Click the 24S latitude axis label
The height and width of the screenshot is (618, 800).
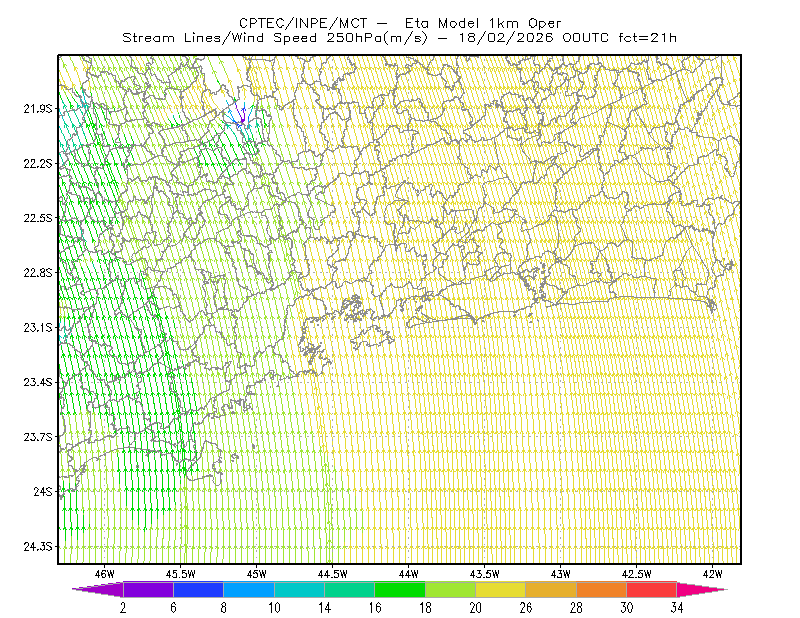click(x=43, y=491)
